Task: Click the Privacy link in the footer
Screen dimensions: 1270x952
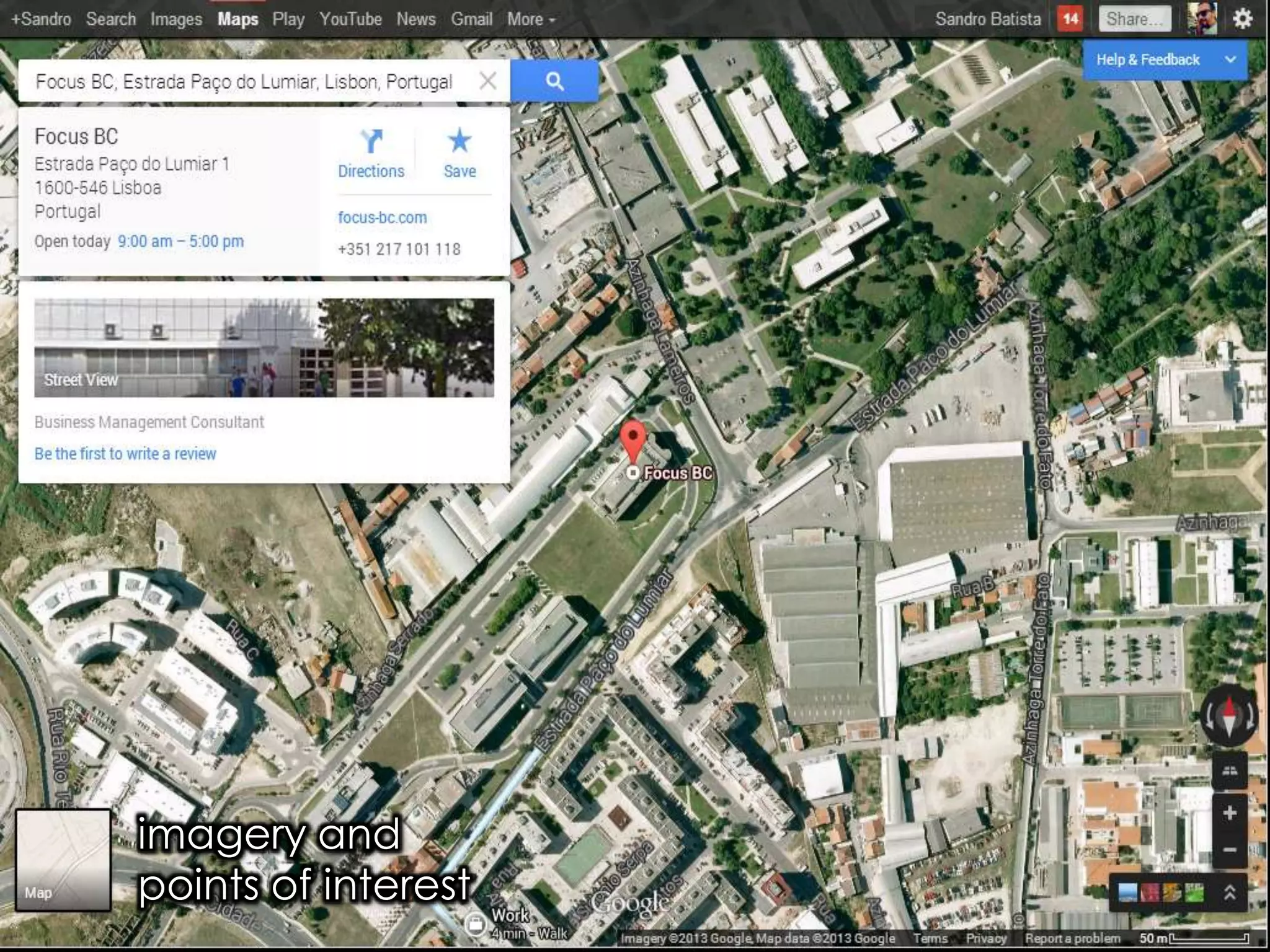Action: 986,938
